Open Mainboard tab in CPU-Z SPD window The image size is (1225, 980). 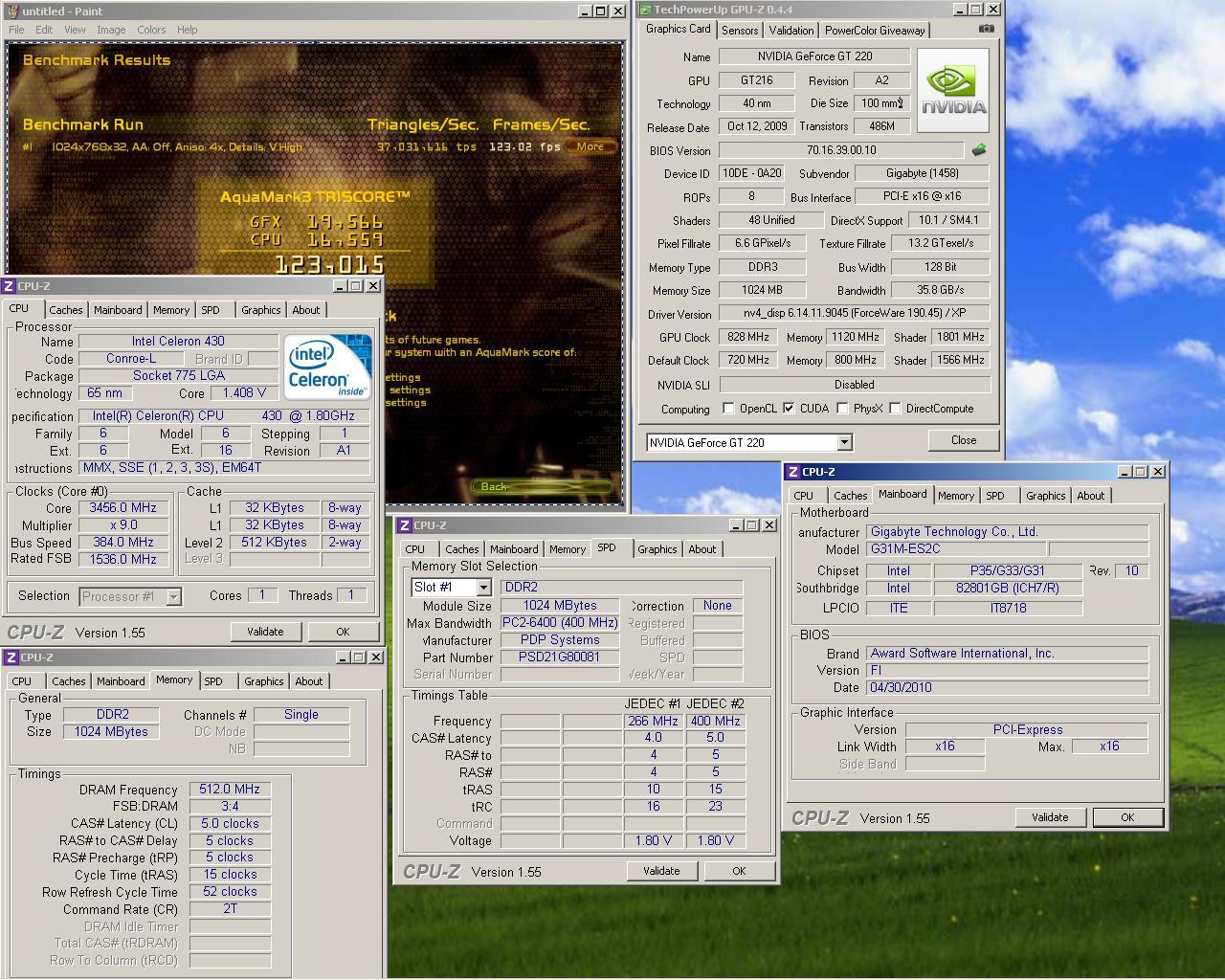pos(514,549)
